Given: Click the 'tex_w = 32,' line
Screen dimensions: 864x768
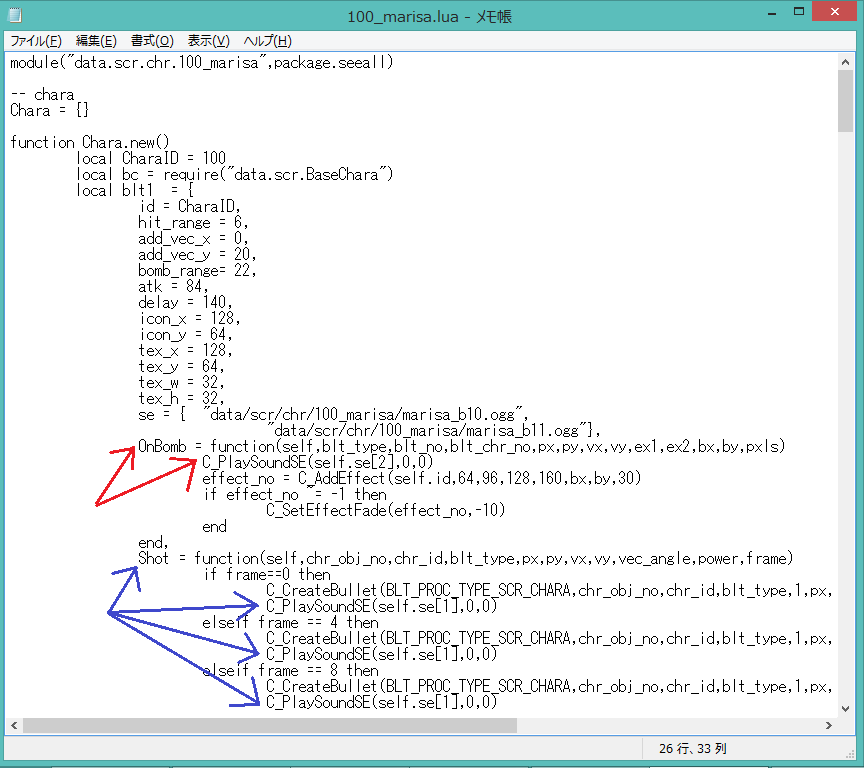Looking at the screenshot, I should (x=181, y=382).
